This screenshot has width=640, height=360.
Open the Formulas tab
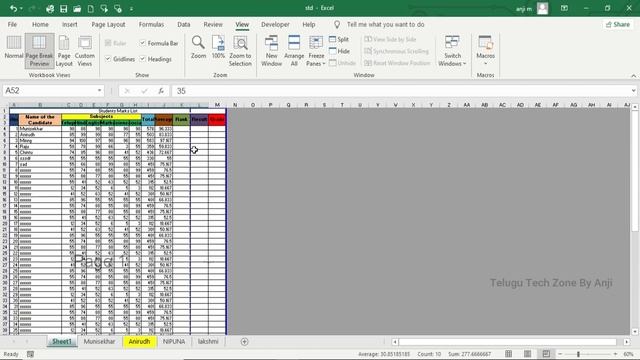tap(151, 24)
